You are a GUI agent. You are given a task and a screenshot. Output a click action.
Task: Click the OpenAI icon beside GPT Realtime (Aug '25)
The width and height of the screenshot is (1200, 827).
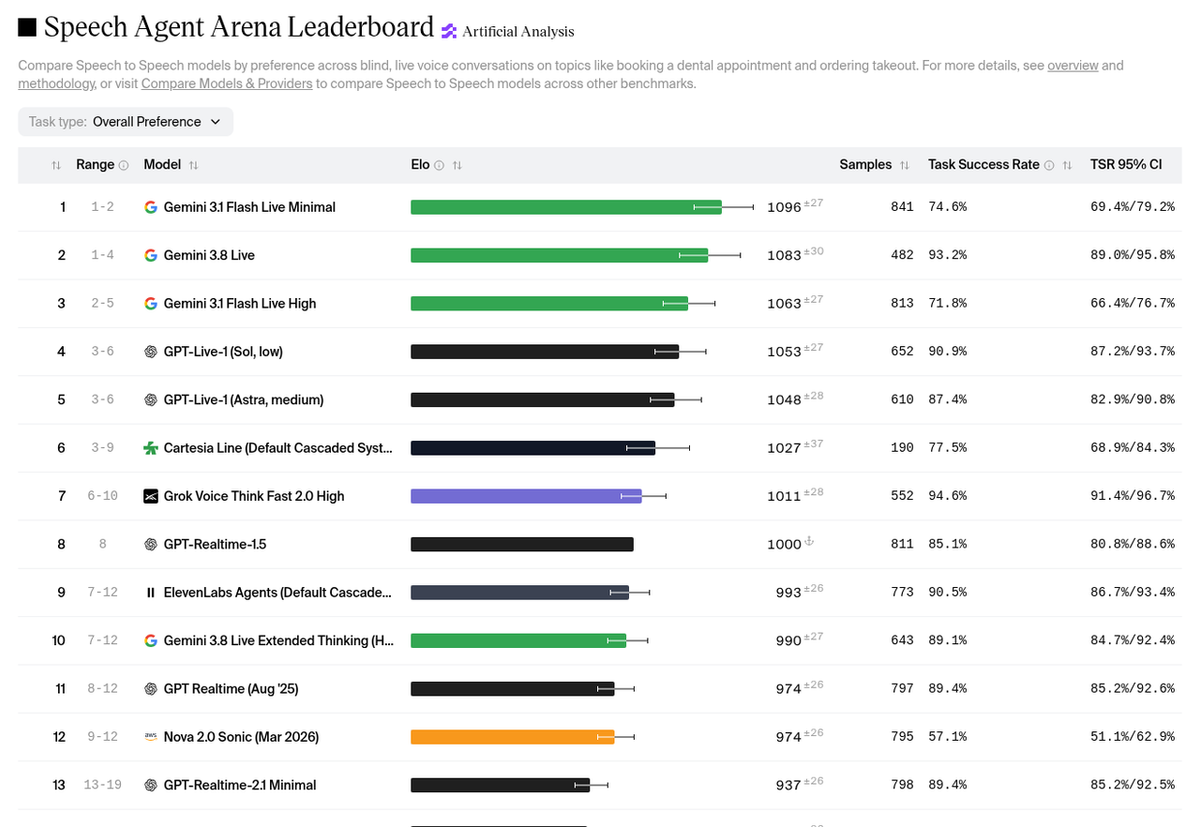point(151,688)
